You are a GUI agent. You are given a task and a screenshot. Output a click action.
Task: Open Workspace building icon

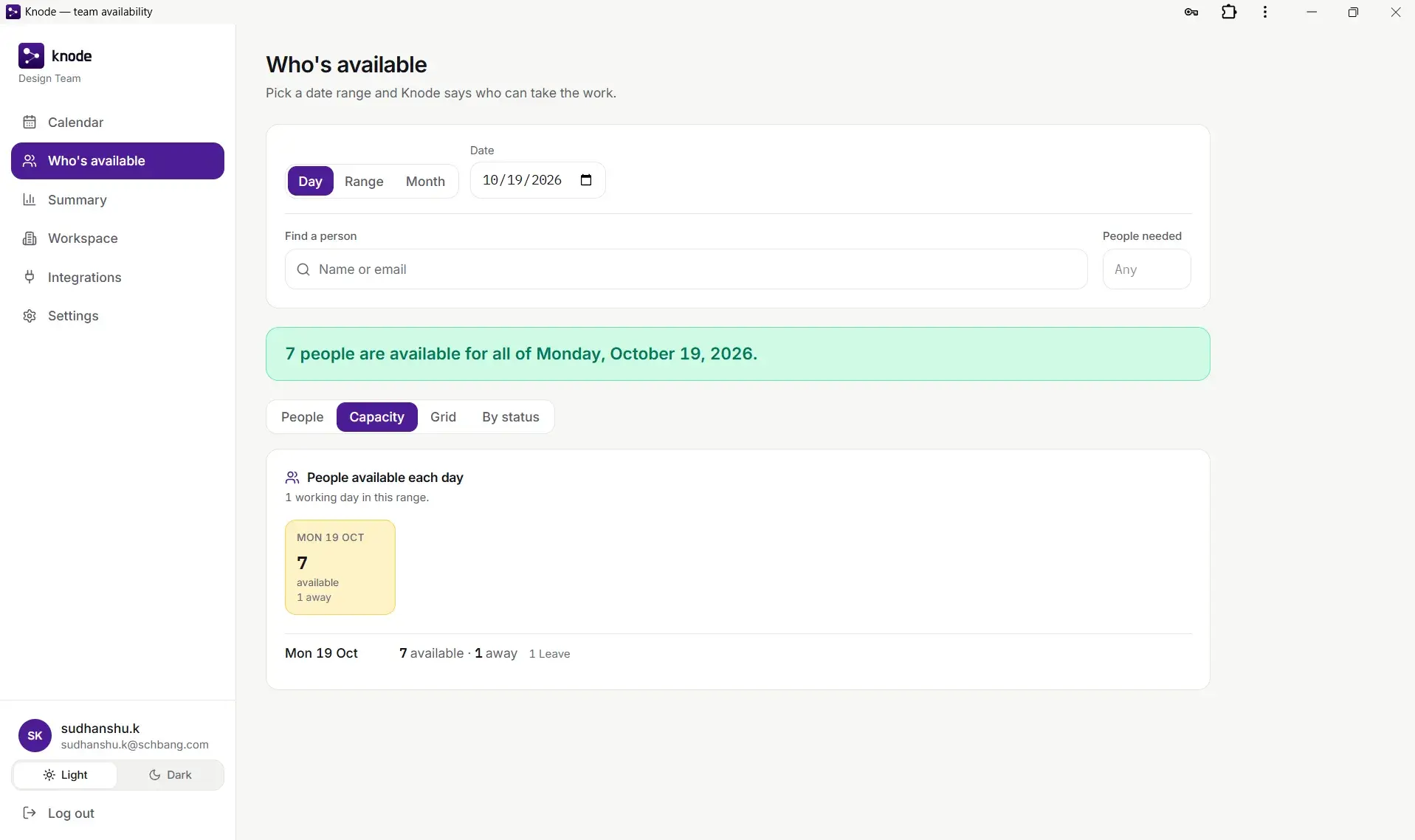click(30, 238)
